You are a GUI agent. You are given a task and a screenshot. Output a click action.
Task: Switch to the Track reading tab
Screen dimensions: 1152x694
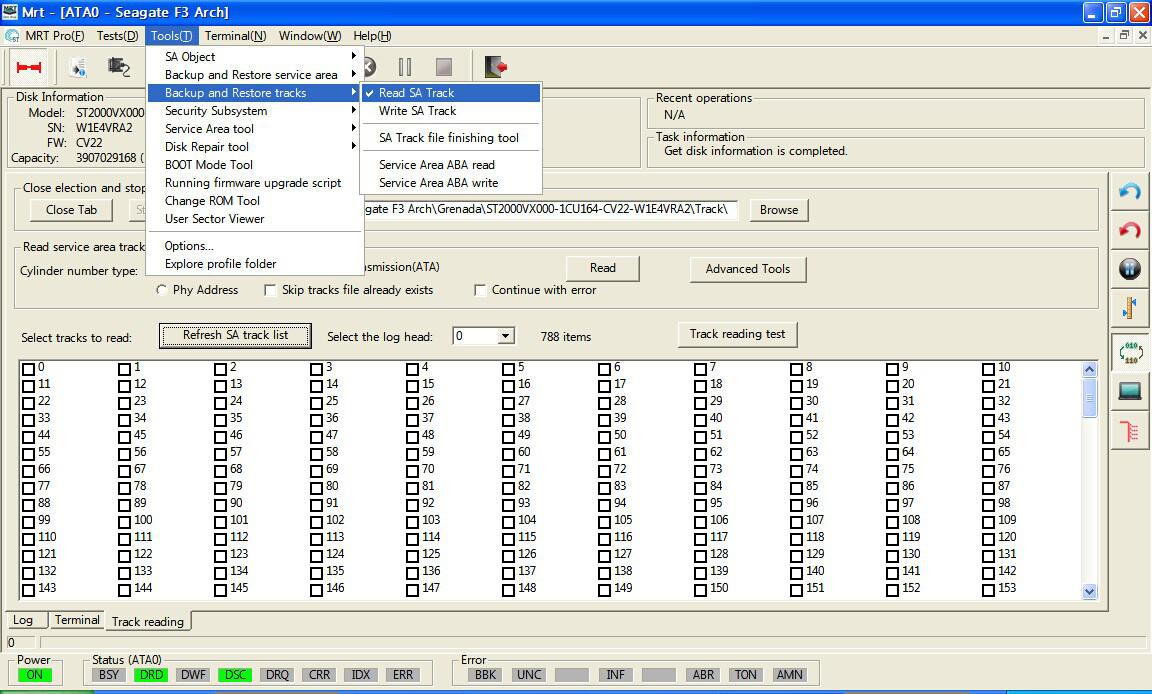point(148,621)
